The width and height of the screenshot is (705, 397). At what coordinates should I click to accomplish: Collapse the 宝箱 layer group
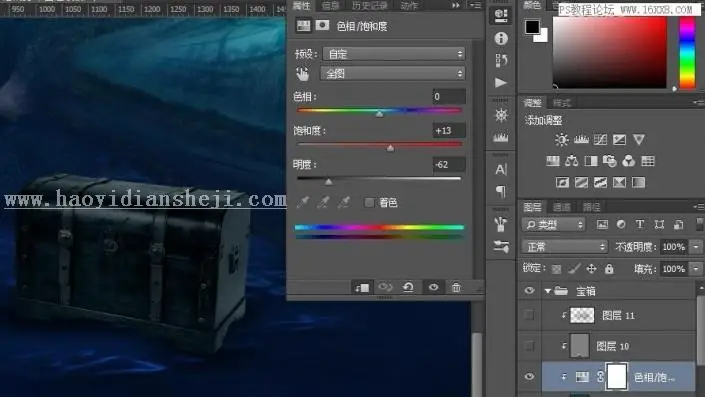548,291
